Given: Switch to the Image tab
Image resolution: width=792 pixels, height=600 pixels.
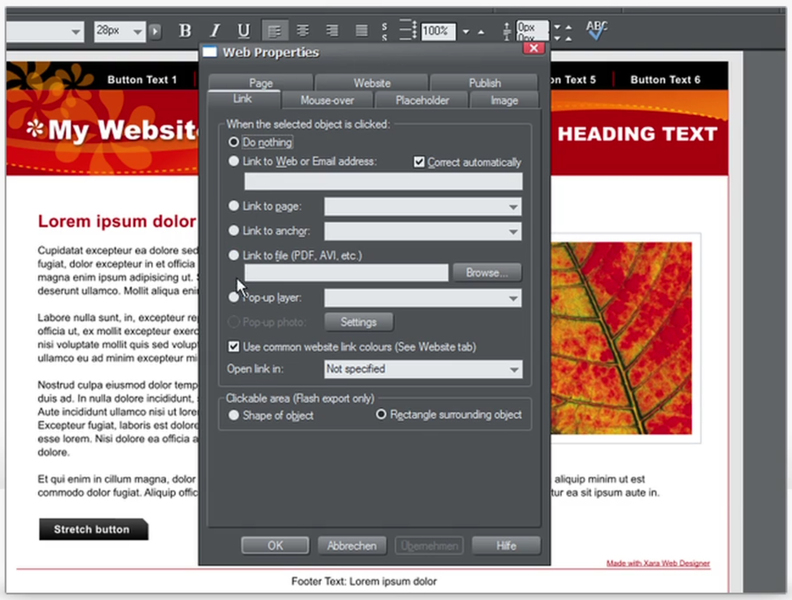Looking at the screenshot, I should [504, 100].
